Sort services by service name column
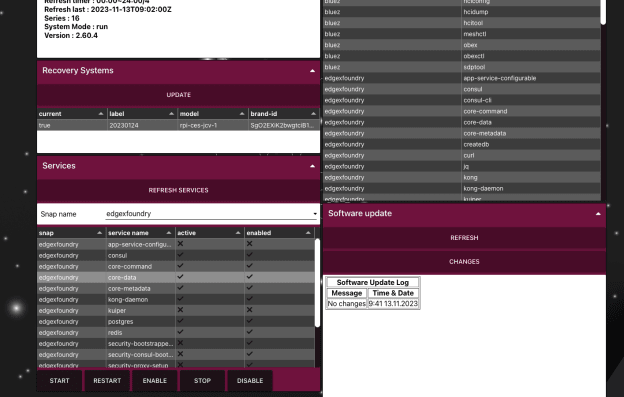This screenshot has height=397, width=624. tap(140, 233)
